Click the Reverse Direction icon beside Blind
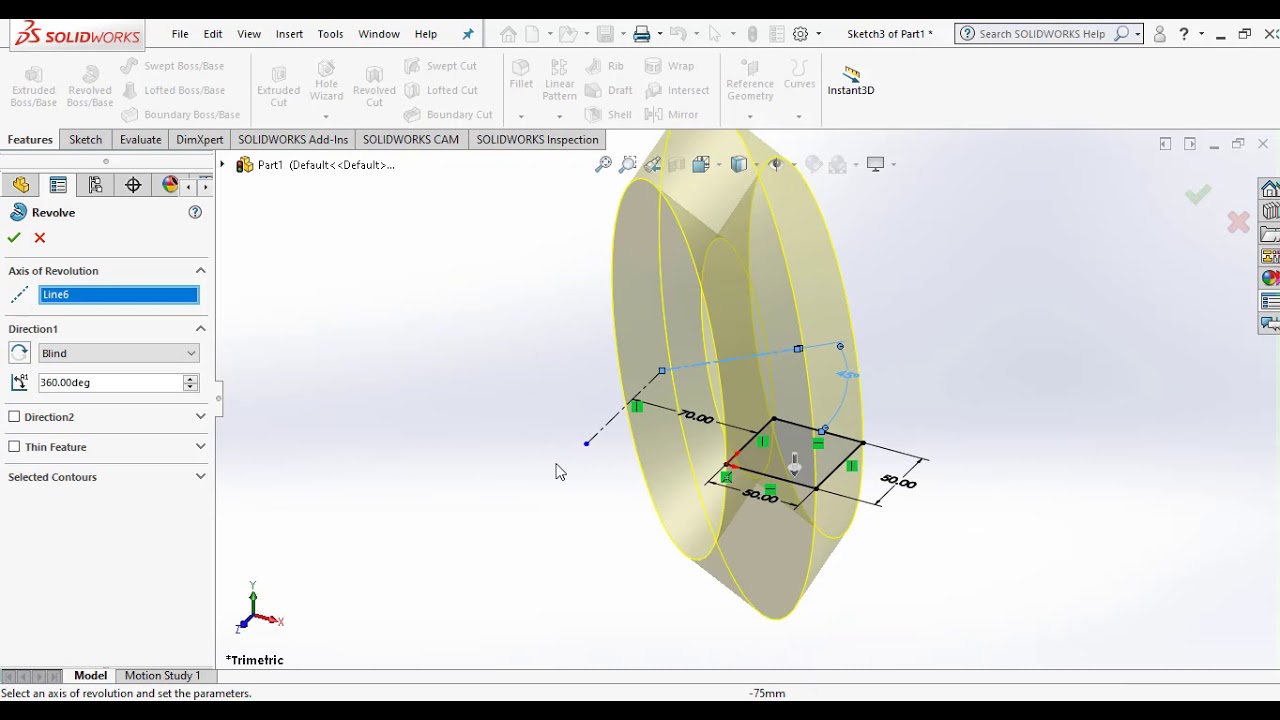The width and height of the screenshot is (1280, 720). pos(19,353)
